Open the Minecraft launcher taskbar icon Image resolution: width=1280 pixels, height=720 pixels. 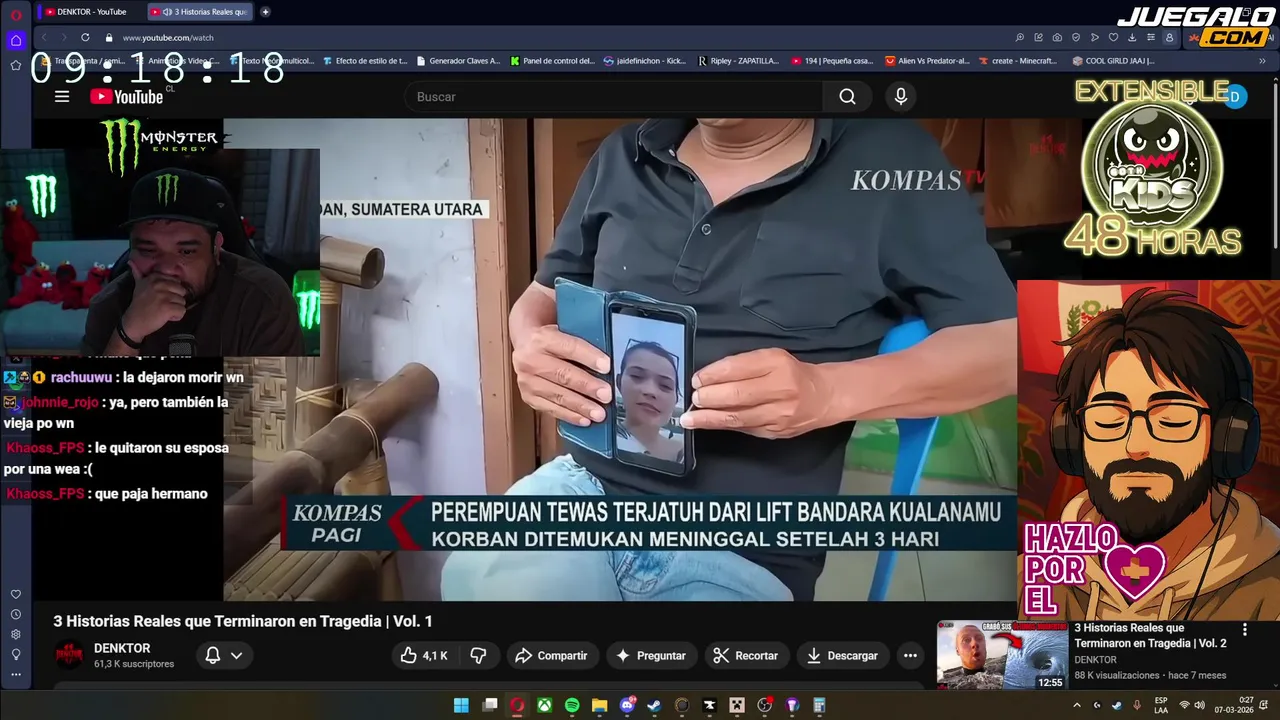[737, 705]
